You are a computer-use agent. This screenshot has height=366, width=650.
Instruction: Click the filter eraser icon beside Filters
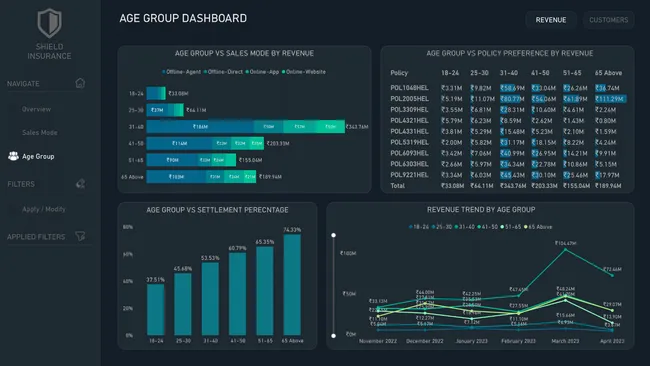pyautogui.click(x=80, y=184)
